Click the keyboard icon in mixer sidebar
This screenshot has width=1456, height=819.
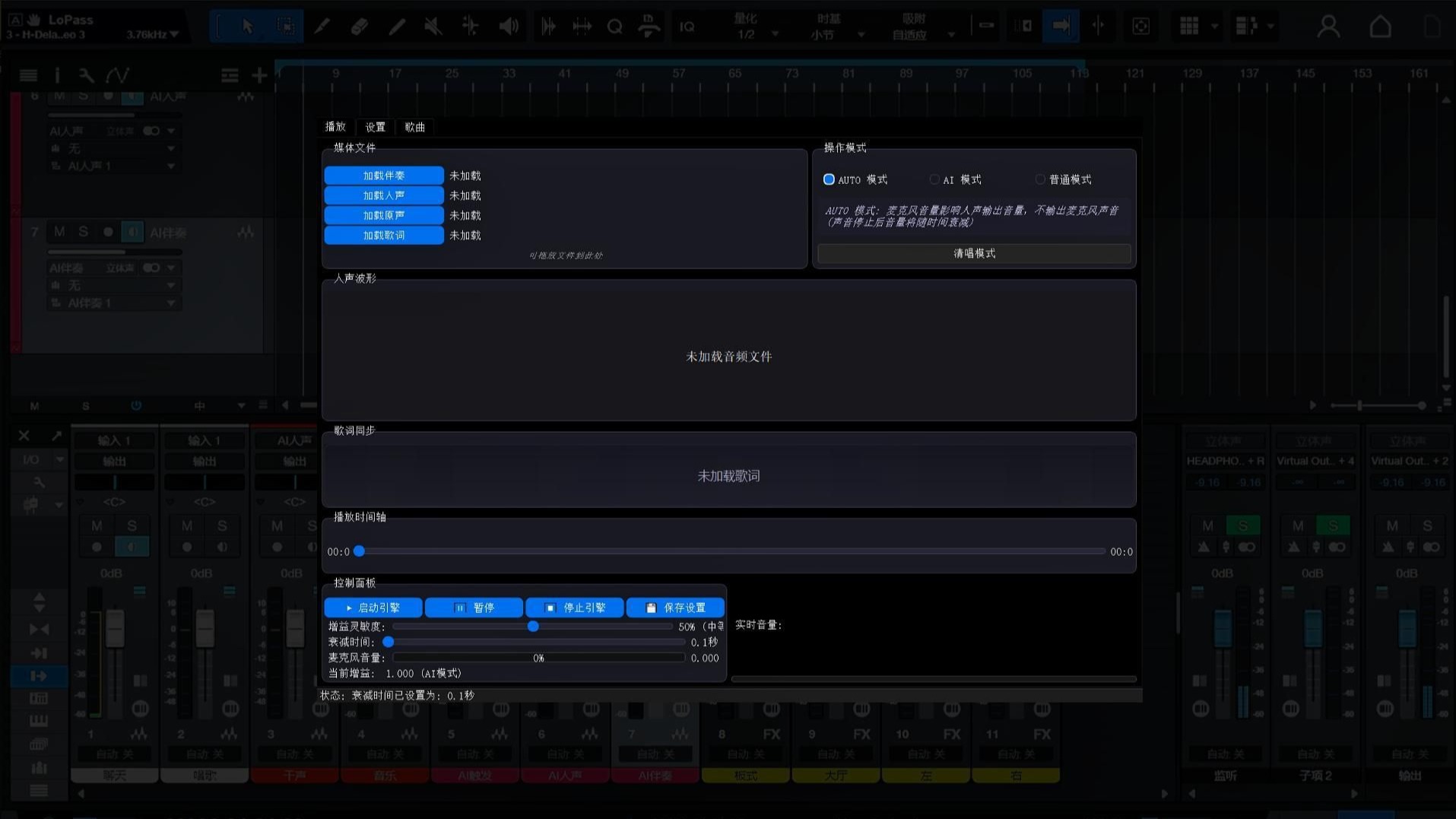(x=38, y=720)
